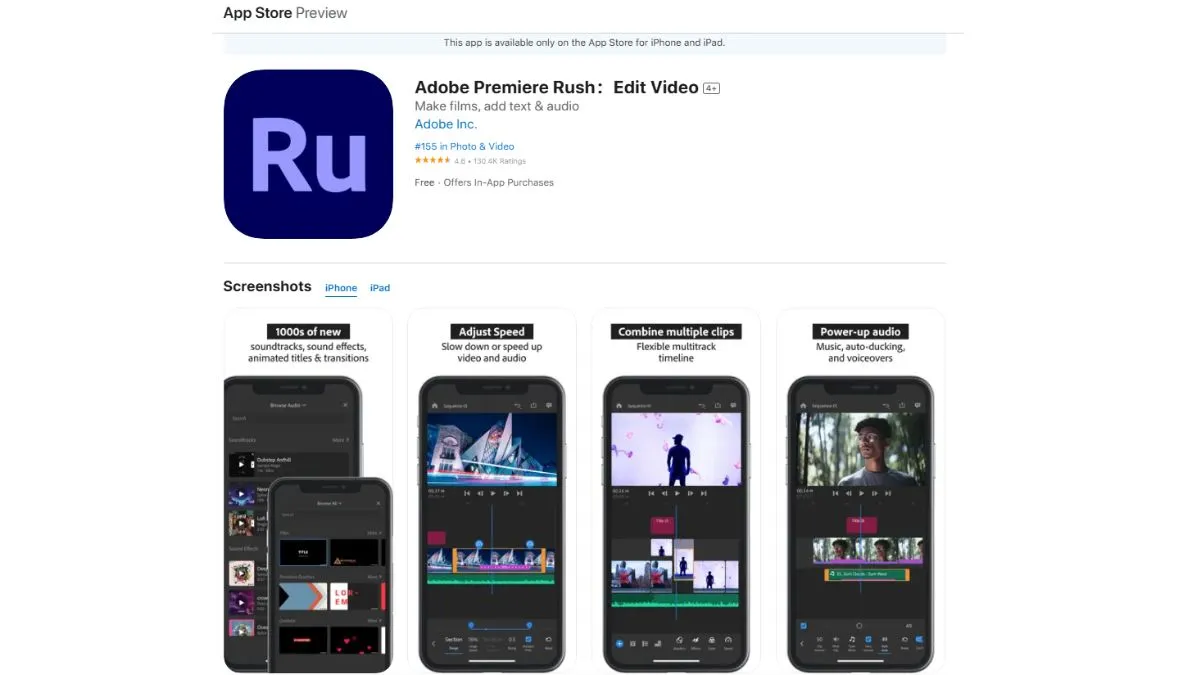Image resolution: width=1200 pixels, height=675 pixels.
Task: Collapse the Speed panel with the left chevron
Action: point(433,642)
